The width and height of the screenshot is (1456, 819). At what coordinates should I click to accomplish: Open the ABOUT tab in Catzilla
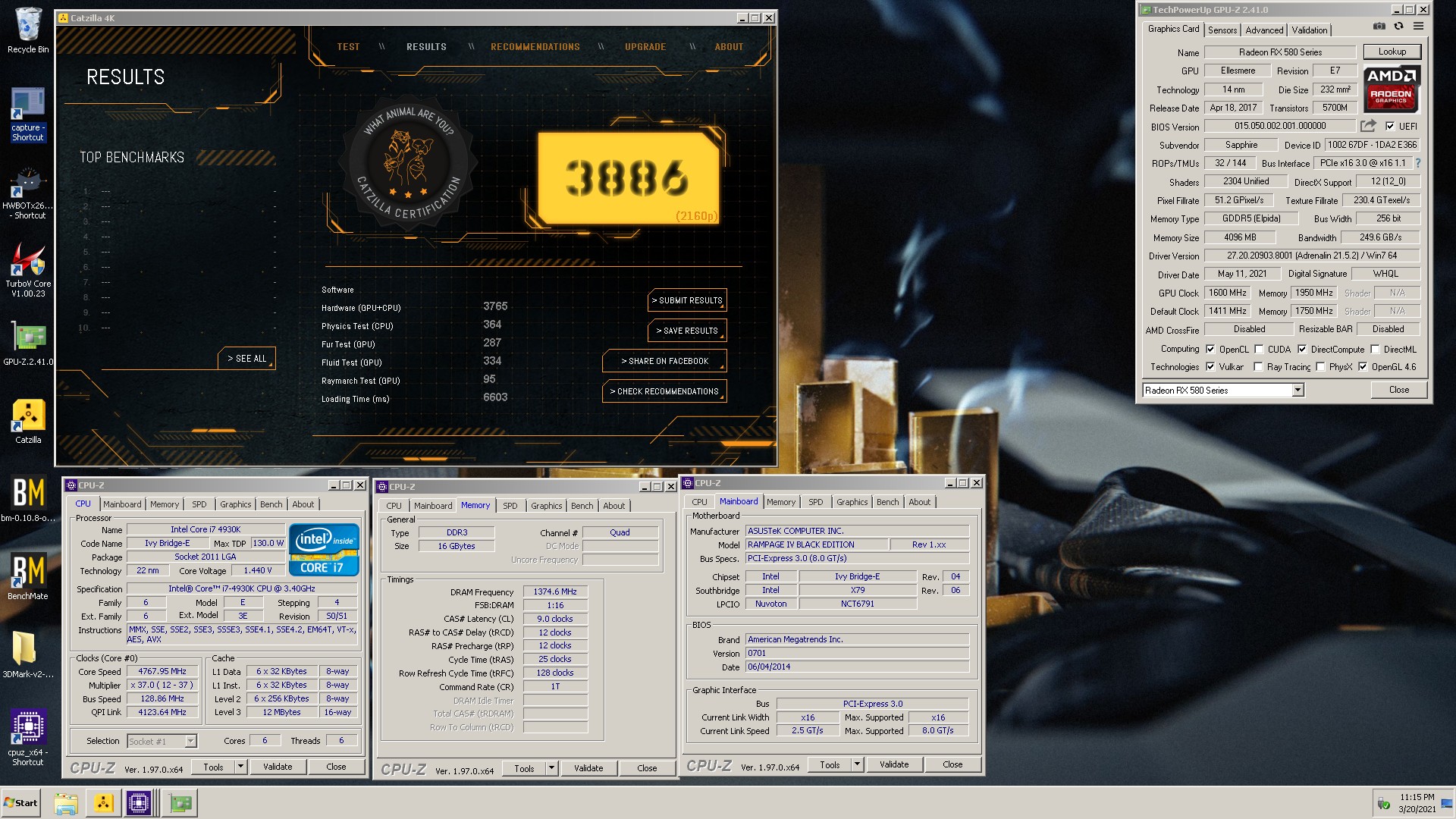(x=729, y=47)
